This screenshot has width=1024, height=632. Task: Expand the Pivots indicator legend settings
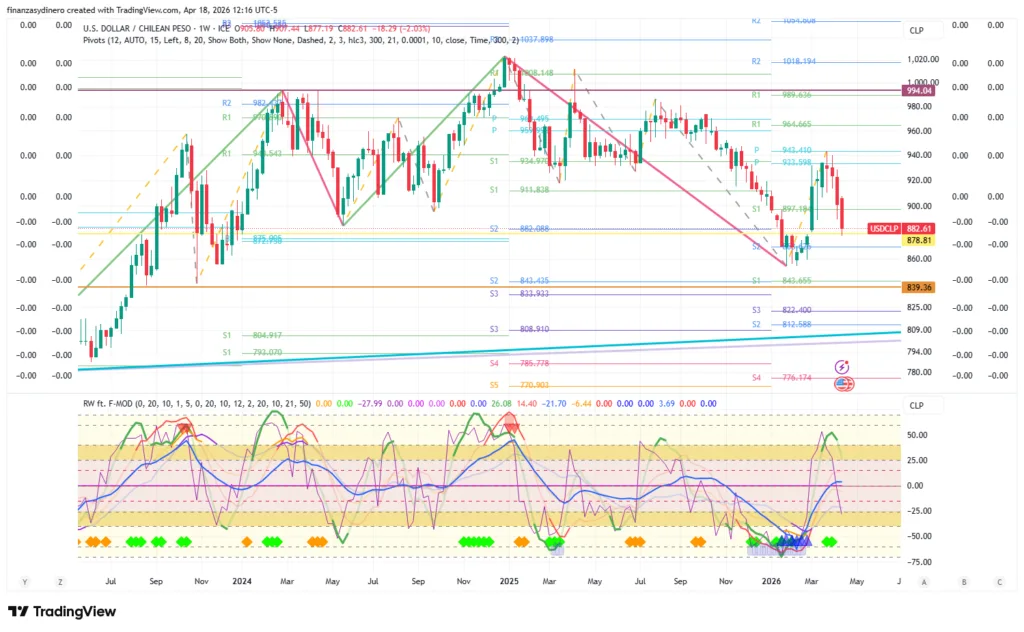300,40
